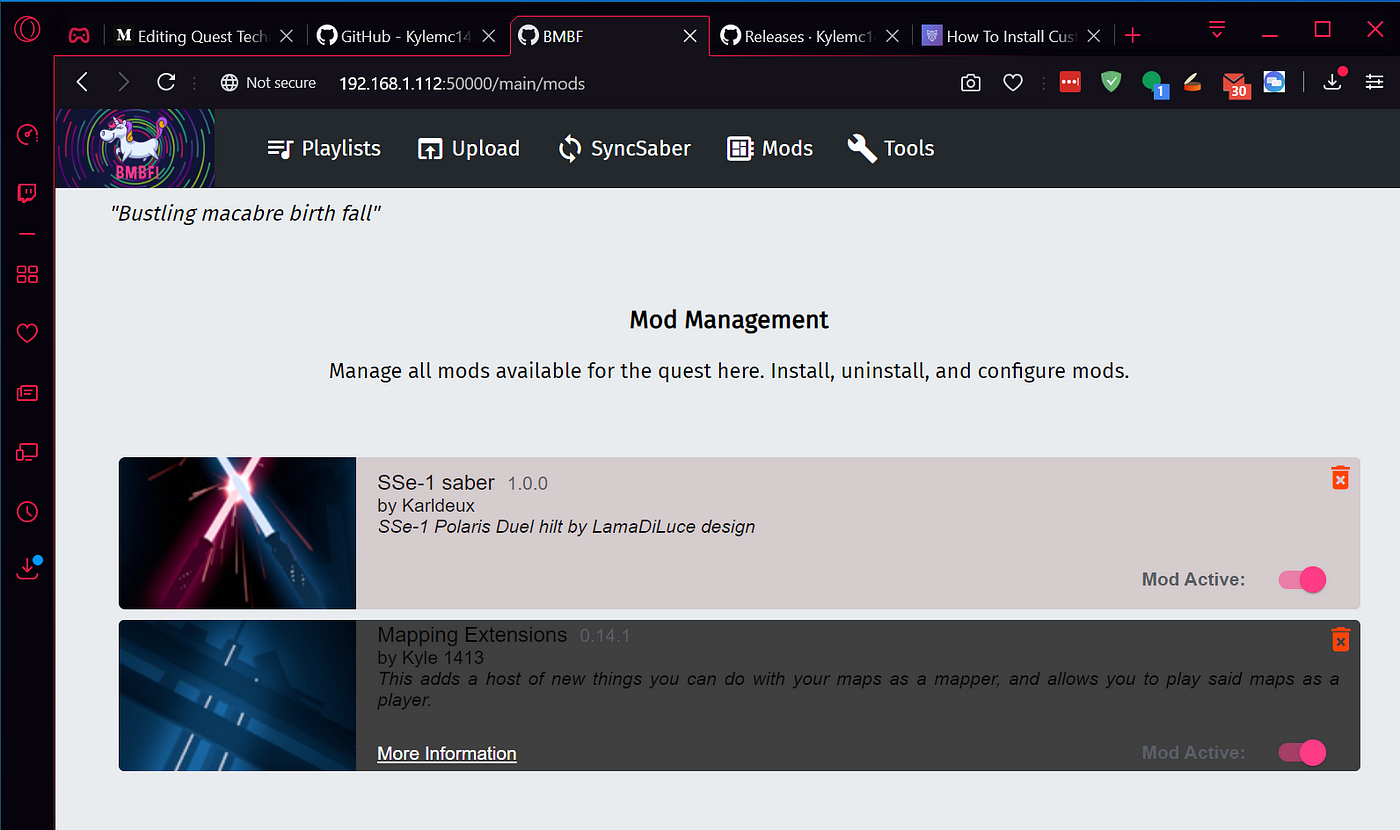Select the "SSe-1 saber" mod title
The height and width of the screenshot is (830, 1400).
click(436, 482)
